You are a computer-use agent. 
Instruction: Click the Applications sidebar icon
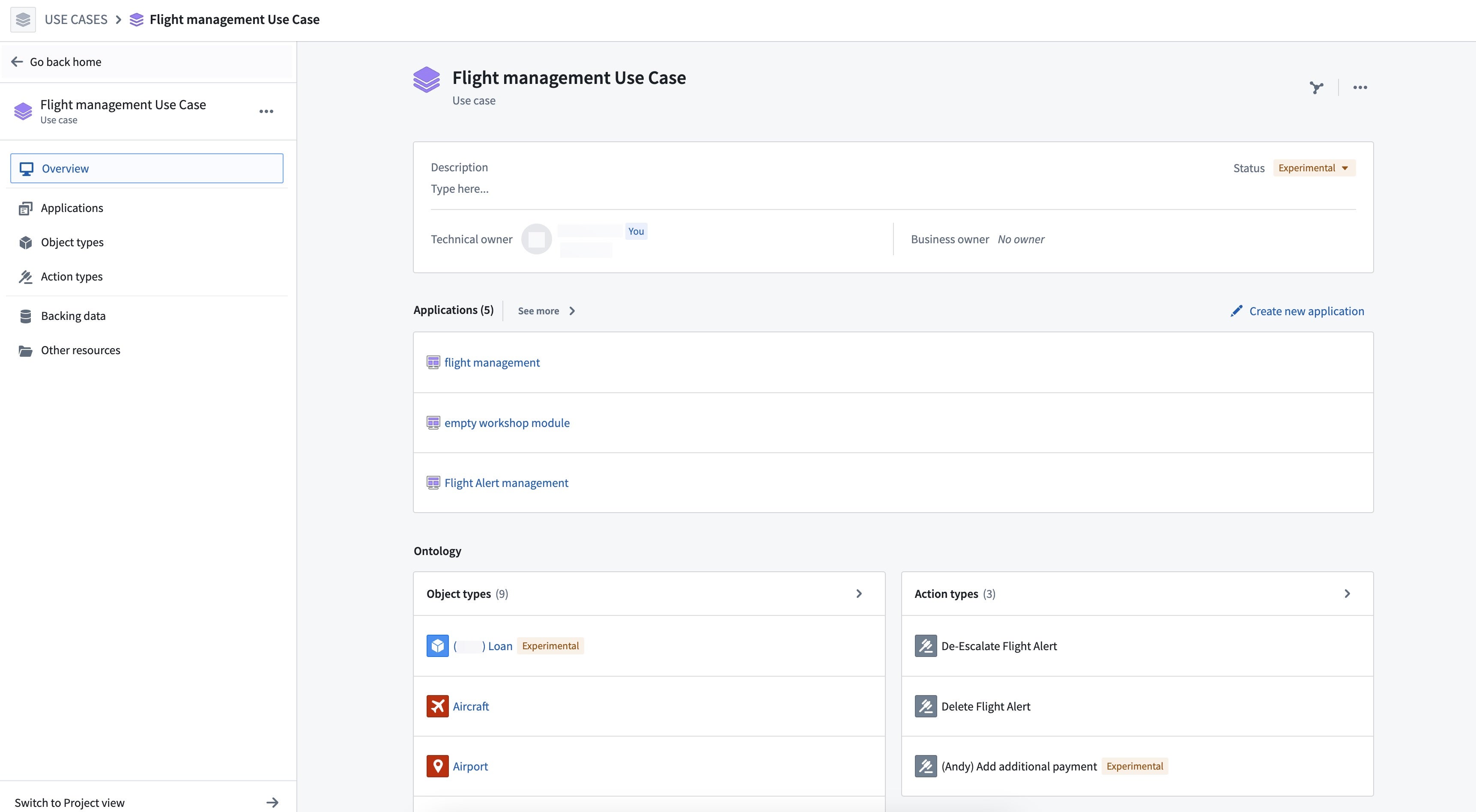pos(26,208)
